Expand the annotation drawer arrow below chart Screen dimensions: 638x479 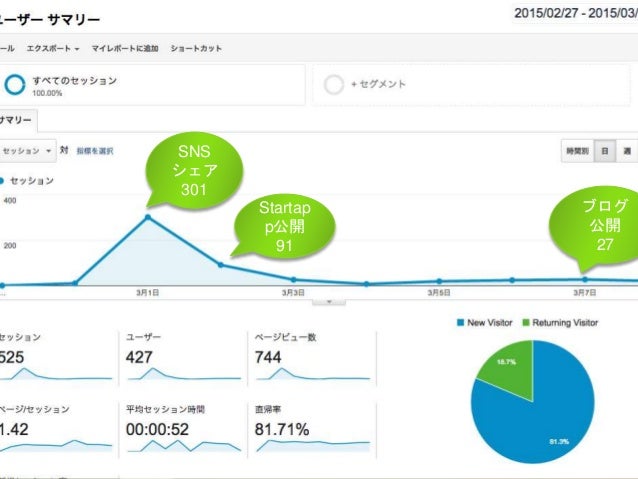pos(329,302)
